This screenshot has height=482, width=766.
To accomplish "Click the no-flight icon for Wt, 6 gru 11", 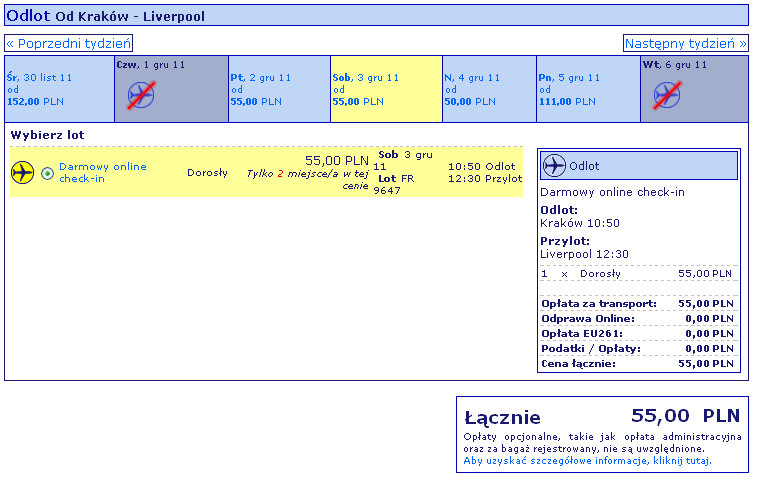I will [x=667, y=95].
